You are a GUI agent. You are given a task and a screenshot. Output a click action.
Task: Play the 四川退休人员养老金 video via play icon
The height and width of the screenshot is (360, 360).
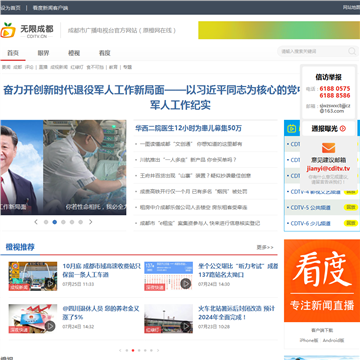(x=50, y=326)
